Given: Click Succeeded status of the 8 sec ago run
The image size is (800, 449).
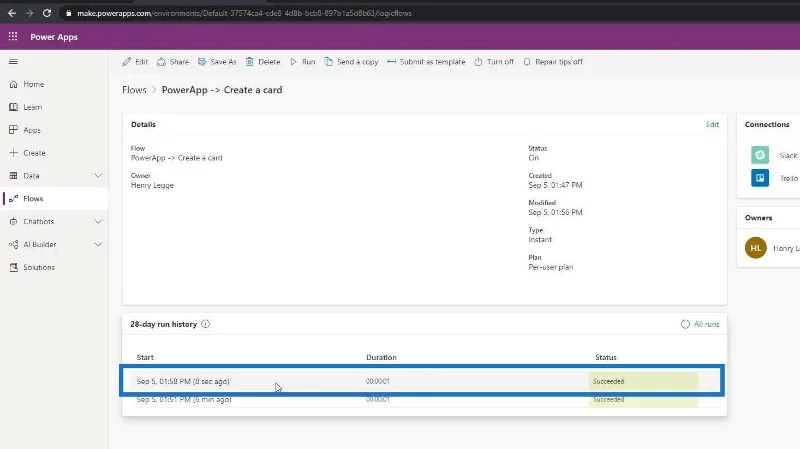Looking at the screenshot, I should click(x=608, y=381).
